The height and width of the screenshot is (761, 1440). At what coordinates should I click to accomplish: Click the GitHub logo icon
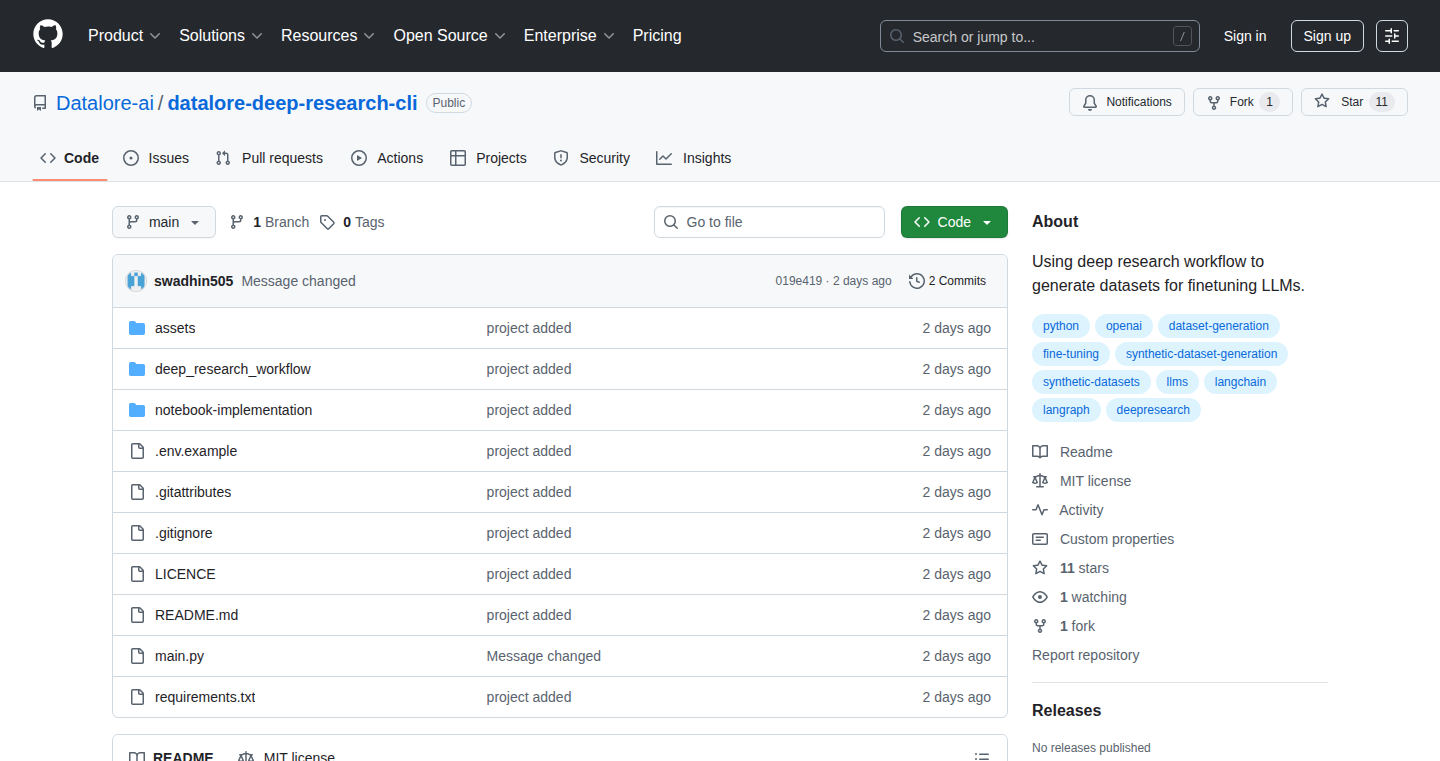48,35
